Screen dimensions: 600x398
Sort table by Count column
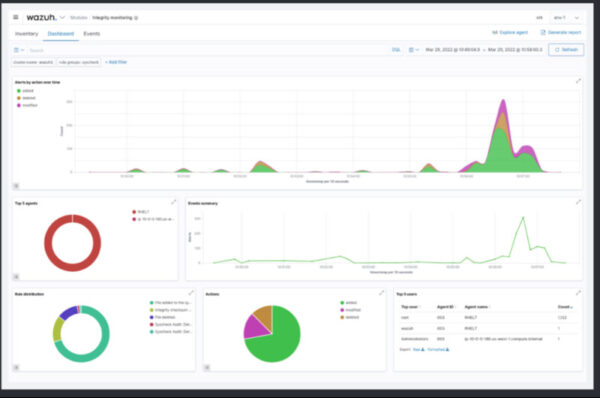[565, 307]
